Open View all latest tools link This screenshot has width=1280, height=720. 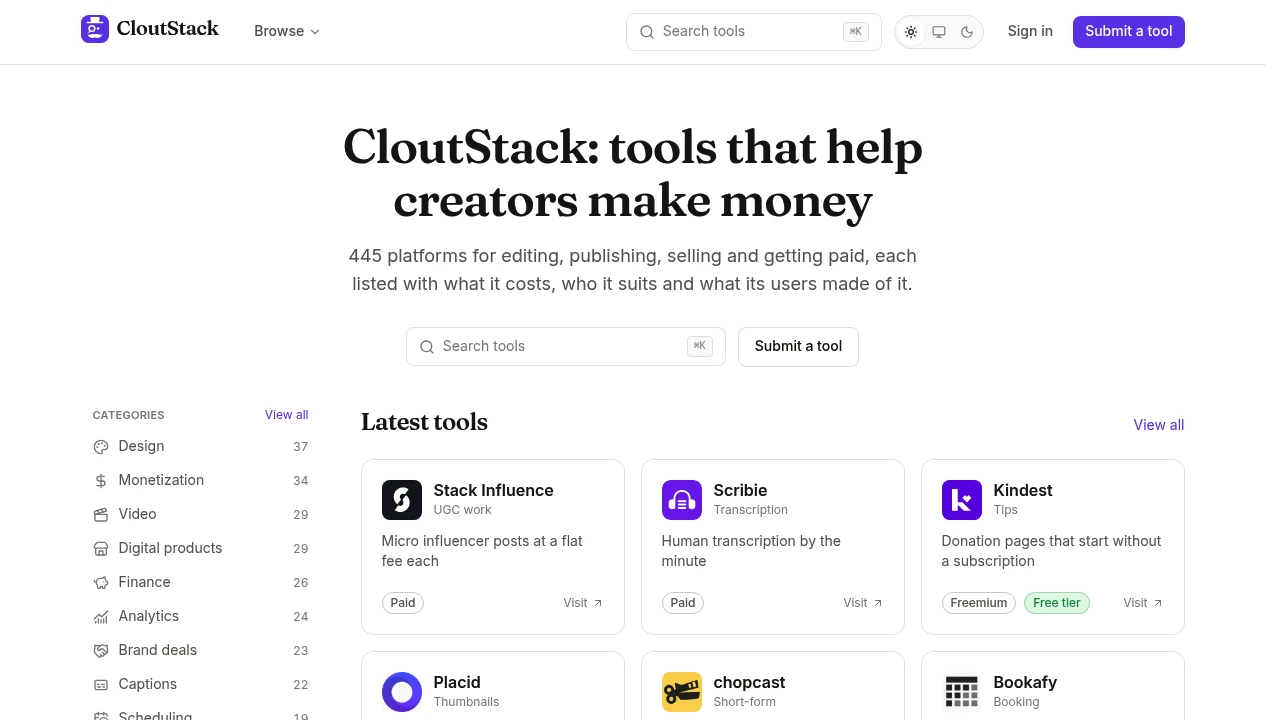coord(1159,425)
